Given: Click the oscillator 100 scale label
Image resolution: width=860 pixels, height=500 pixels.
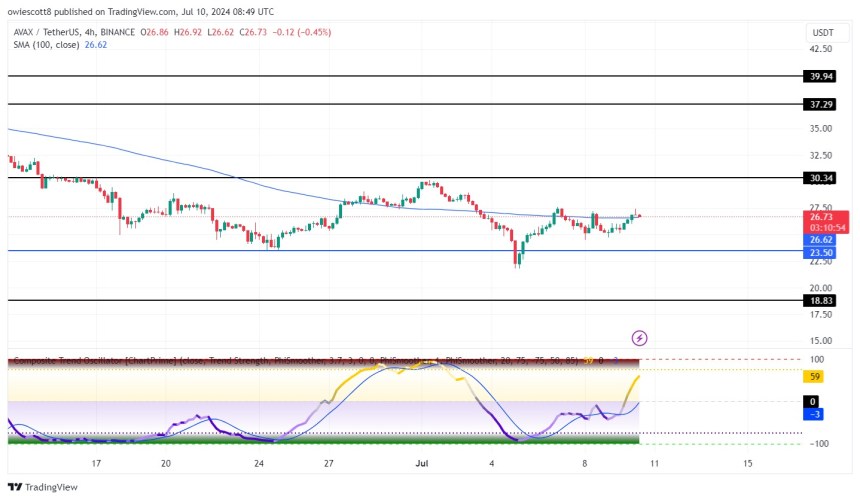Looking at the screenshot, I should pyautogui.click(x=817, y=360).
